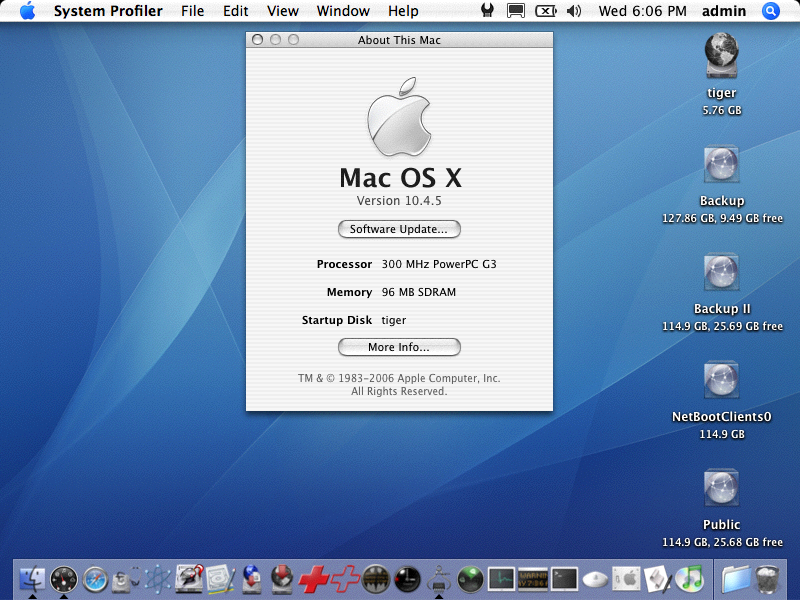Open System Profiler calipers icon in Dock
This screenshot has width=800, height=600.
click(x=439, y=580)
